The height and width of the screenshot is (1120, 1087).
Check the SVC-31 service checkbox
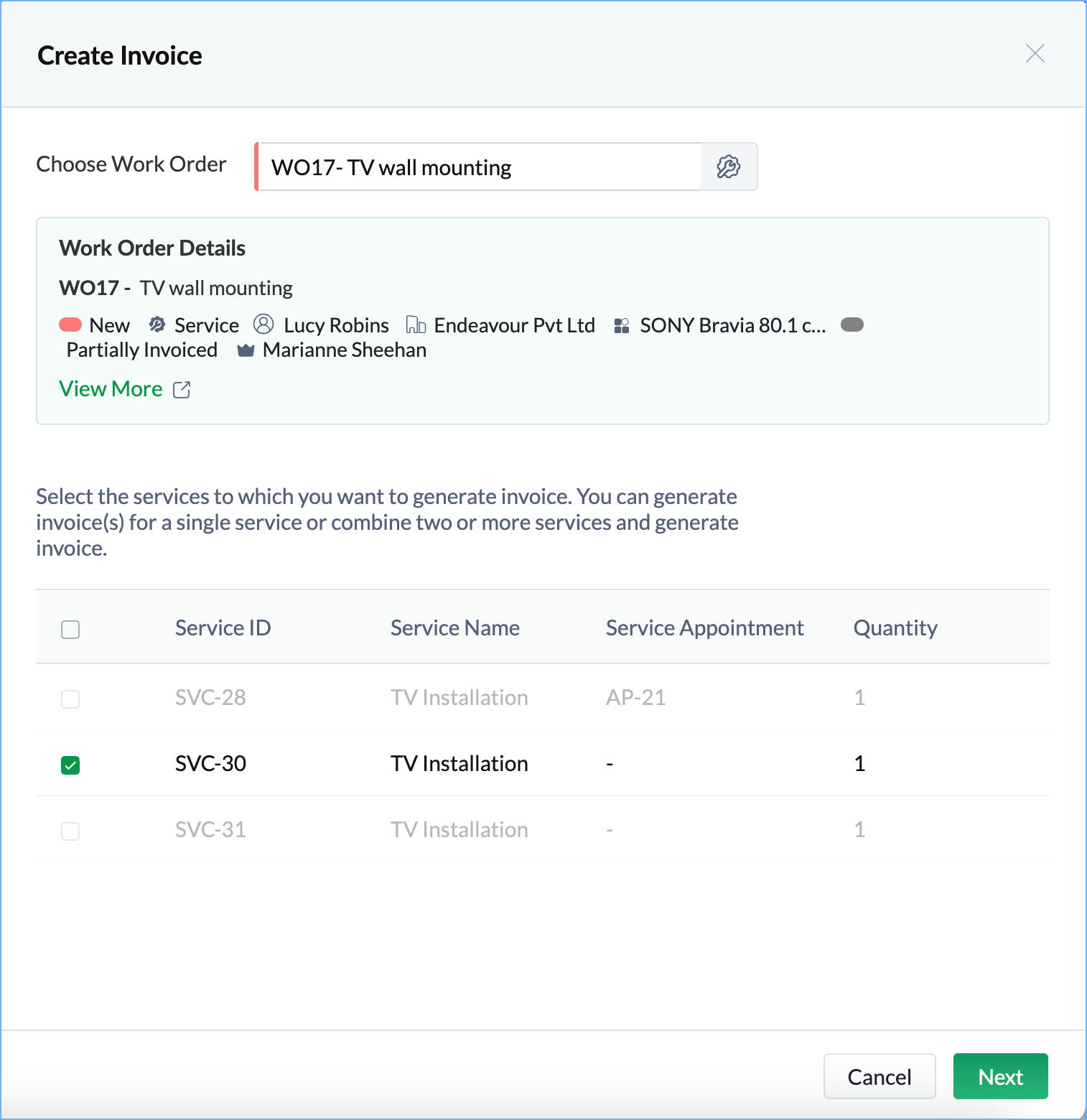tap(70, 831)
